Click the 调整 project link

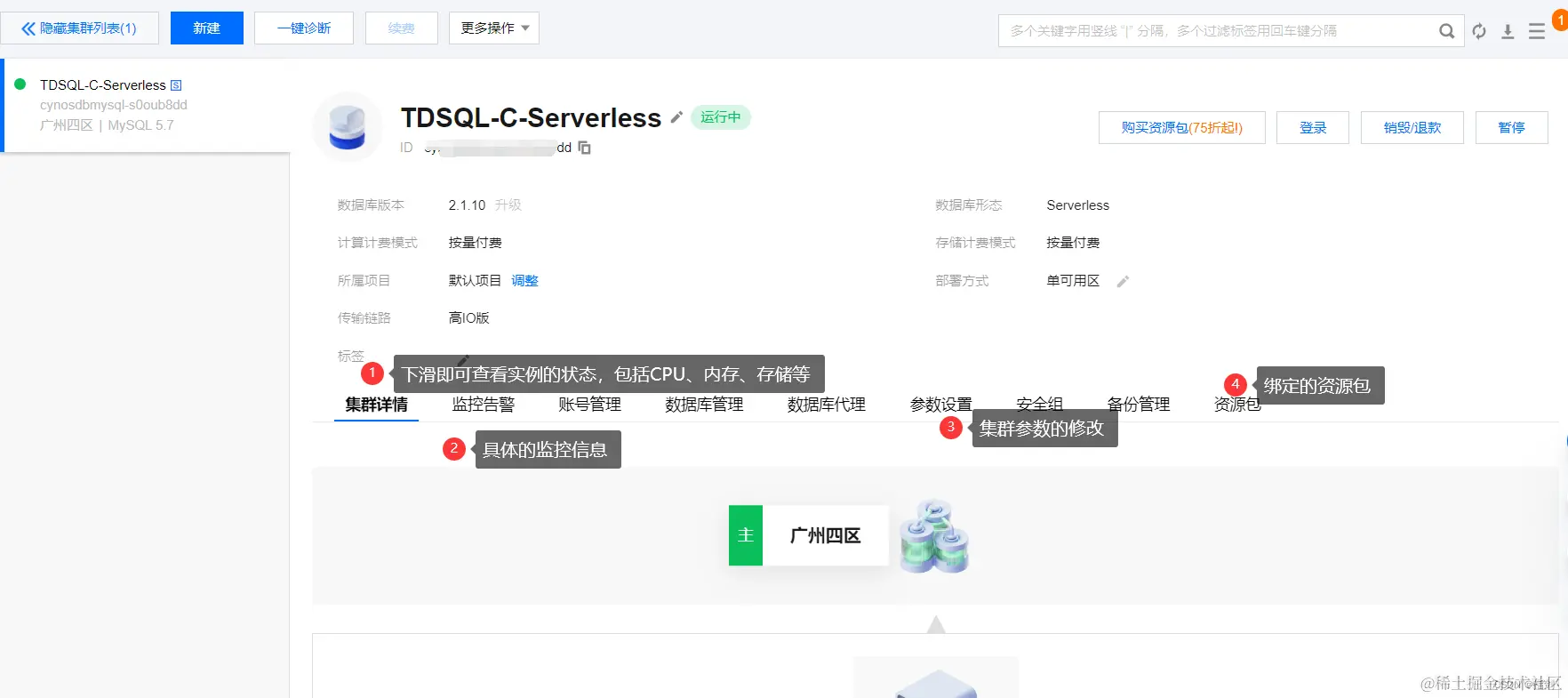525,281
